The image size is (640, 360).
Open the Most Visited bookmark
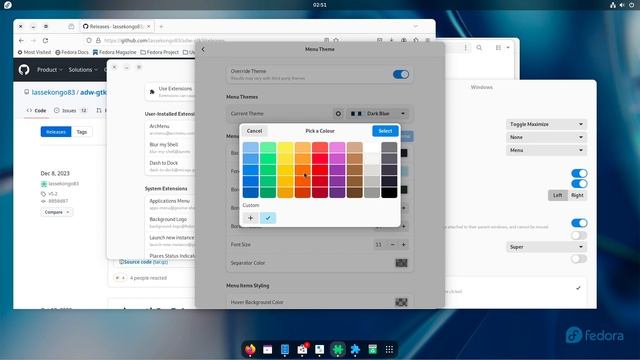coord(34,52)
